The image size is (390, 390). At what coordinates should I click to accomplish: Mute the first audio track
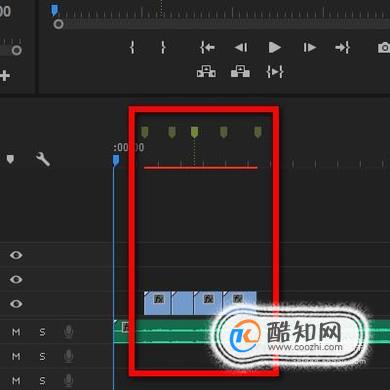16,332
